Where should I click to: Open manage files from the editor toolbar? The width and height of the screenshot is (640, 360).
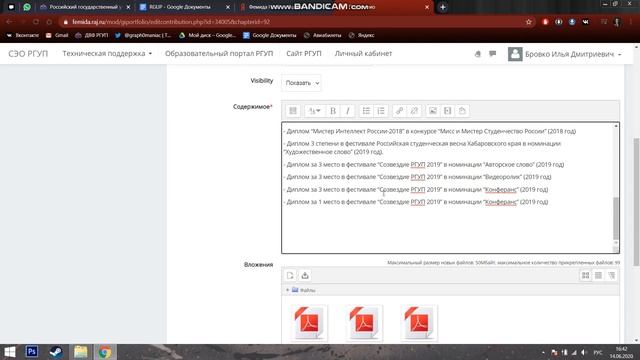pyautogui.click(x=462, y=111)
